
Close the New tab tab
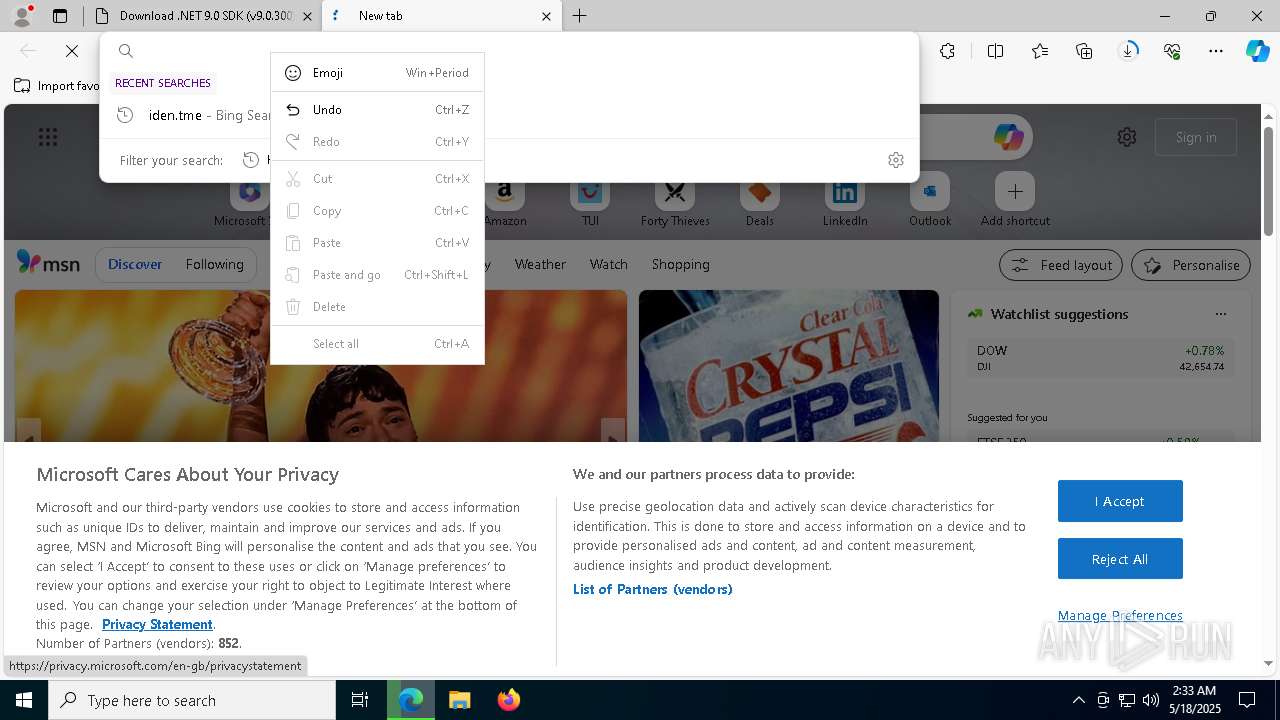click(x=546, y=16)
